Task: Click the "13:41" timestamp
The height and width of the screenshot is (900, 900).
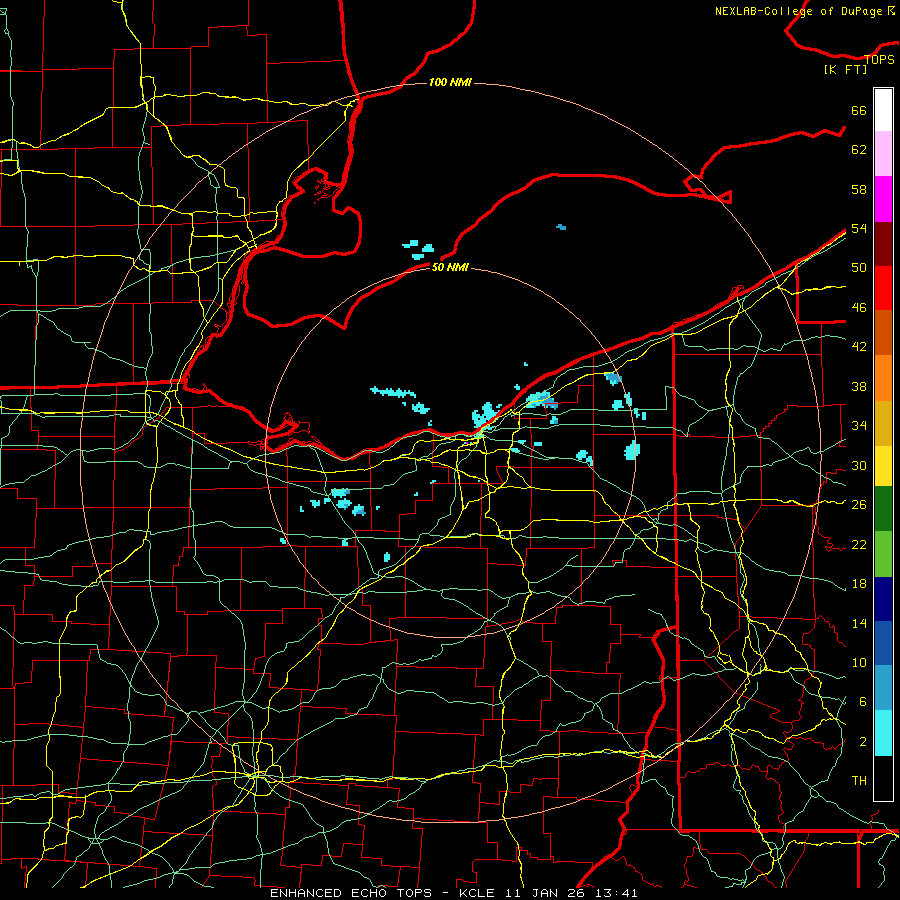Action: click(x=617, y=893)
